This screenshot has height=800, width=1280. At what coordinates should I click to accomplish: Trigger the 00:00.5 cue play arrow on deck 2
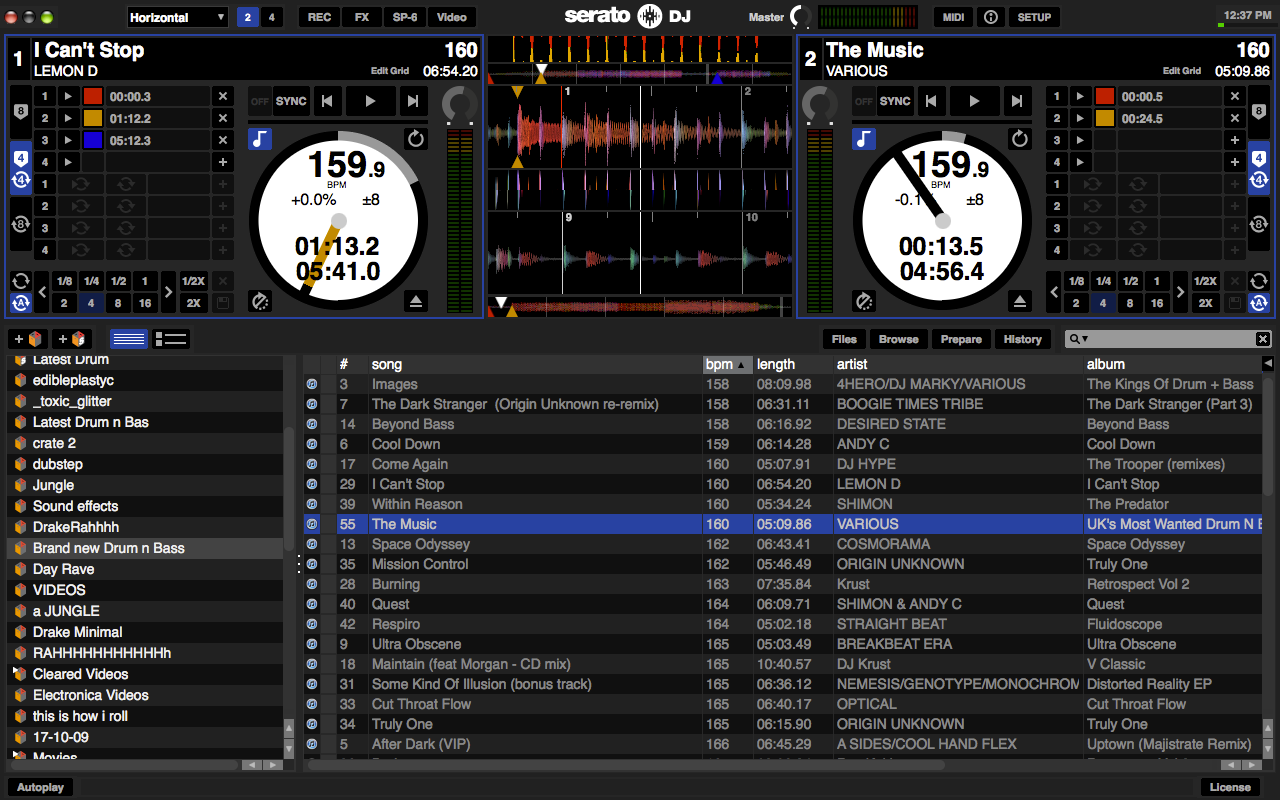(1080, 96)
